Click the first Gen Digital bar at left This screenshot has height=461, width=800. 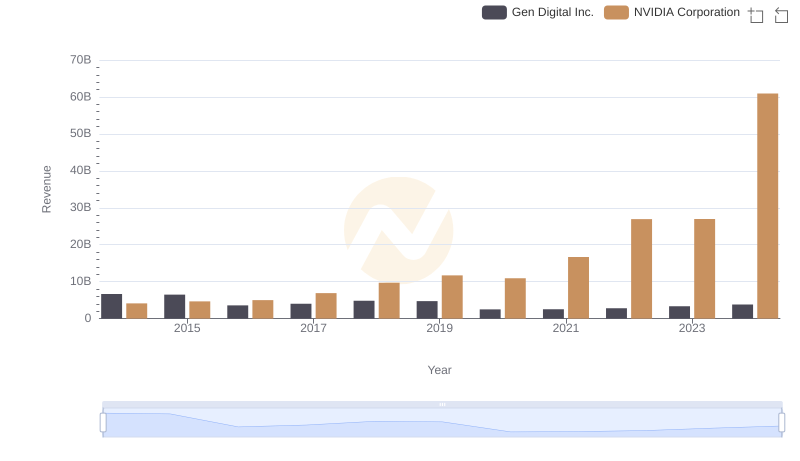pyautogui.click(x=111, y=306)
